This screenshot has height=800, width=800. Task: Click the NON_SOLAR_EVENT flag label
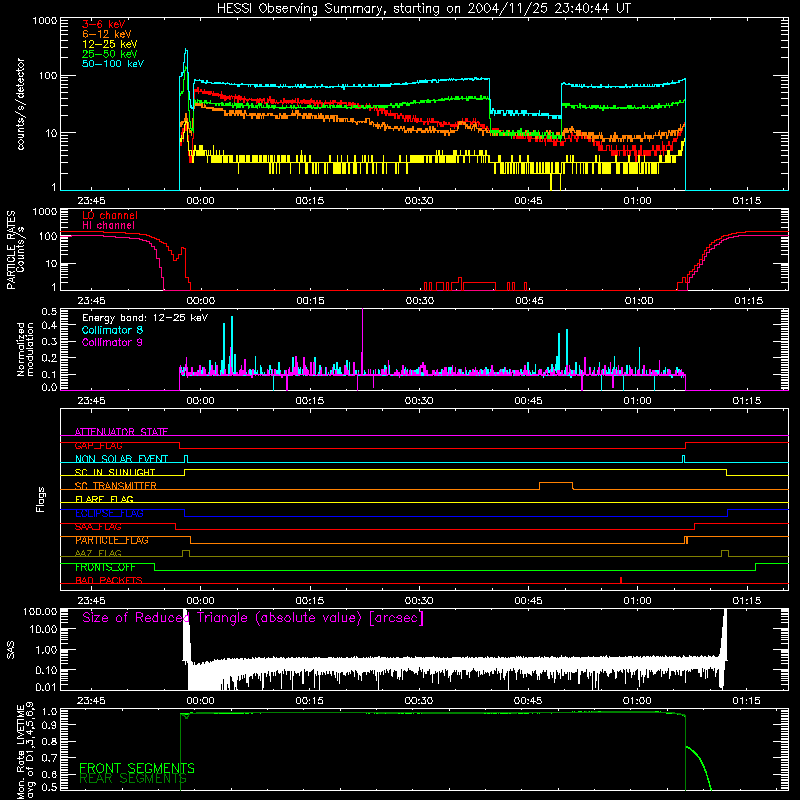click(121, 459)
